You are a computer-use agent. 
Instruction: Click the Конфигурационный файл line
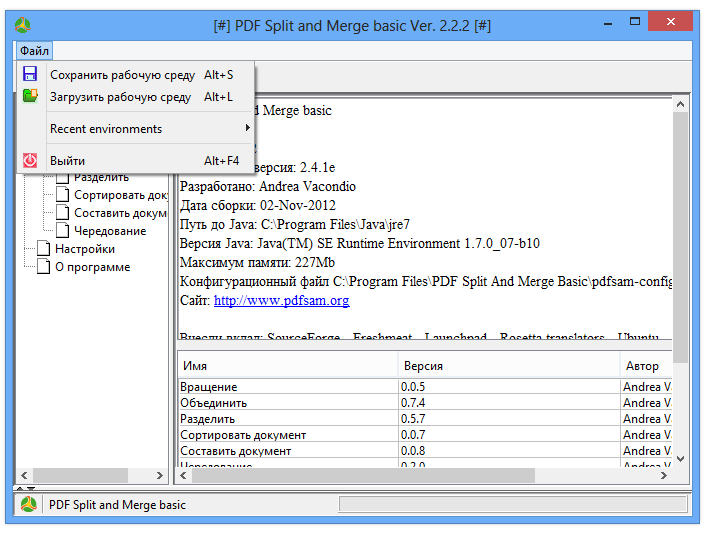[x=426, y=282]
